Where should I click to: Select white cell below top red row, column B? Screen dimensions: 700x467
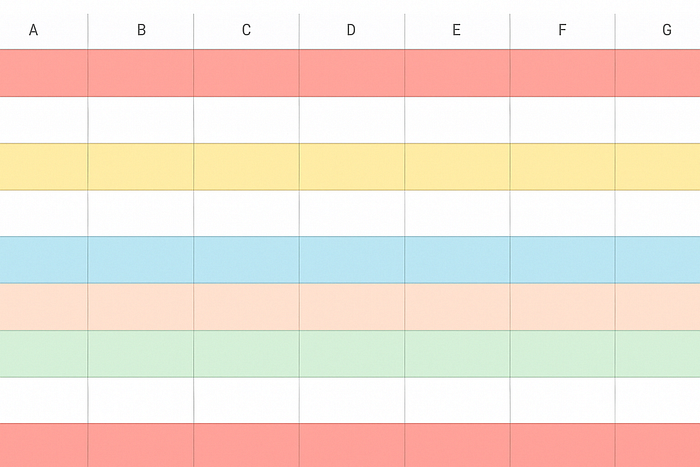pos(141,120)
